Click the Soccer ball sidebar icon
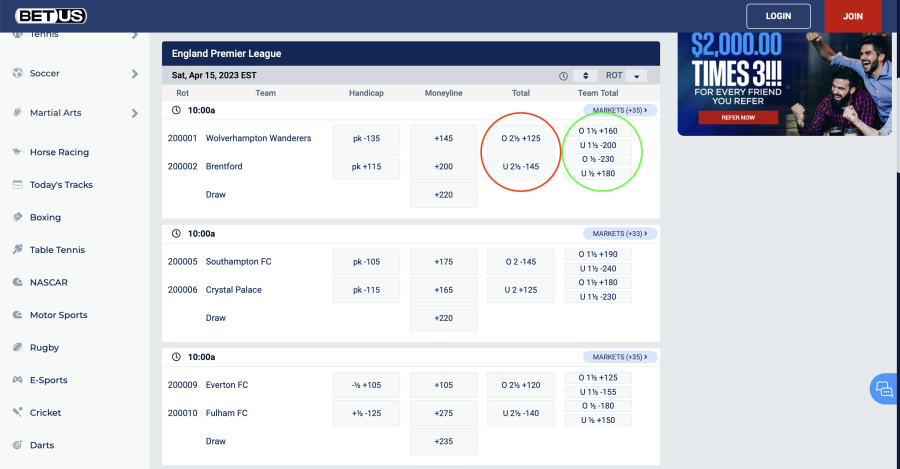Image resolution: width=900 pixels, height=469 pixels. tap(18, 73)
